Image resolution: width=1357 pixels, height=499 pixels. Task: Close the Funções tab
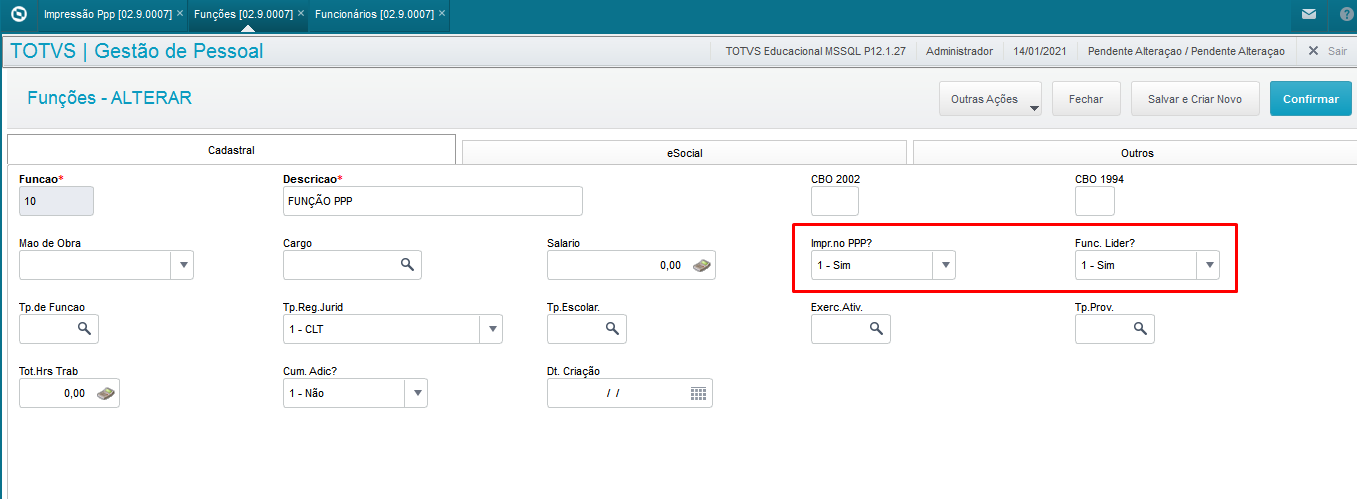301,14
